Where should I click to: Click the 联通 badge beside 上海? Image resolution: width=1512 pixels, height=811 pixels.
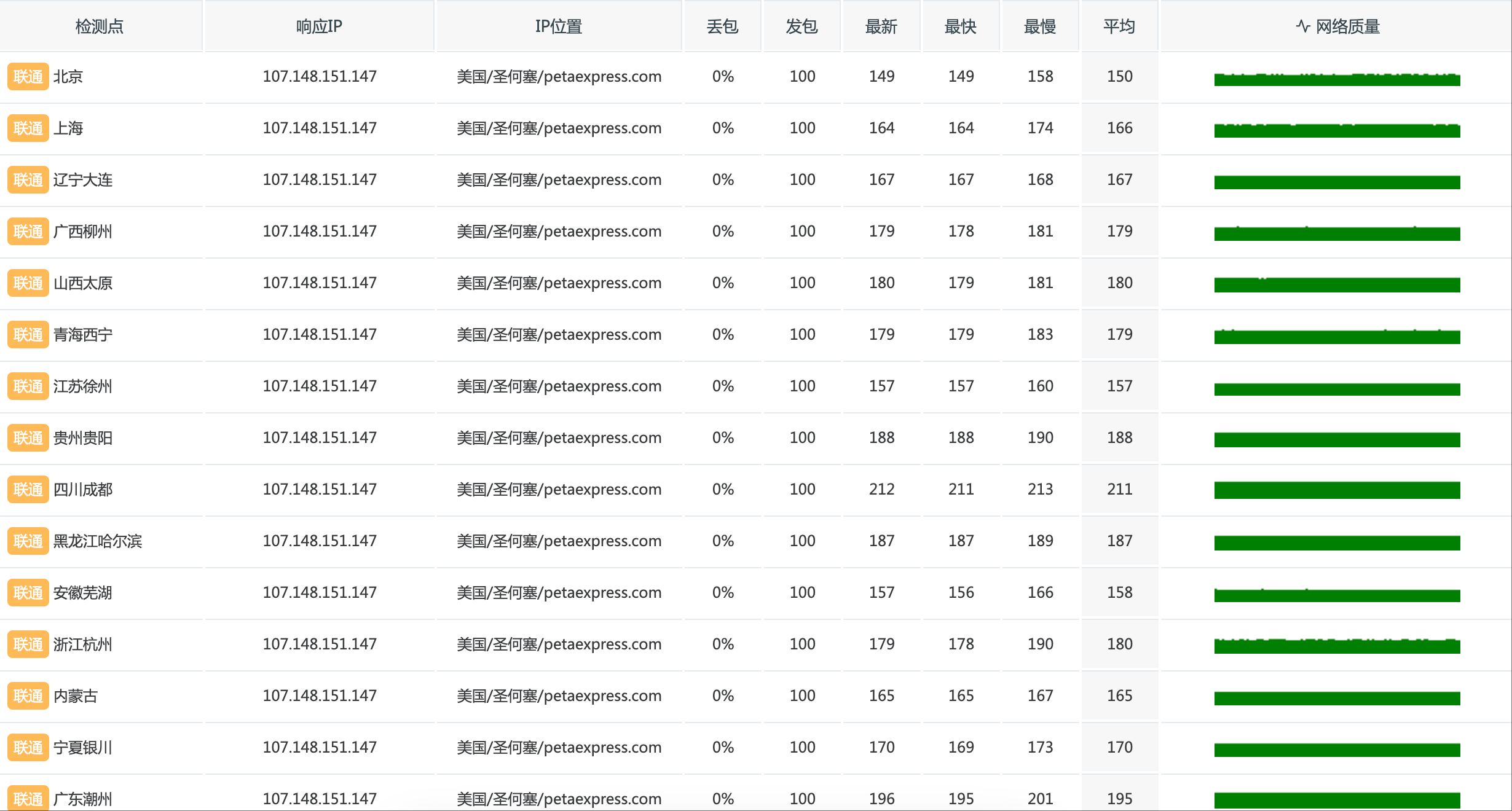click(x=28, y=128)
